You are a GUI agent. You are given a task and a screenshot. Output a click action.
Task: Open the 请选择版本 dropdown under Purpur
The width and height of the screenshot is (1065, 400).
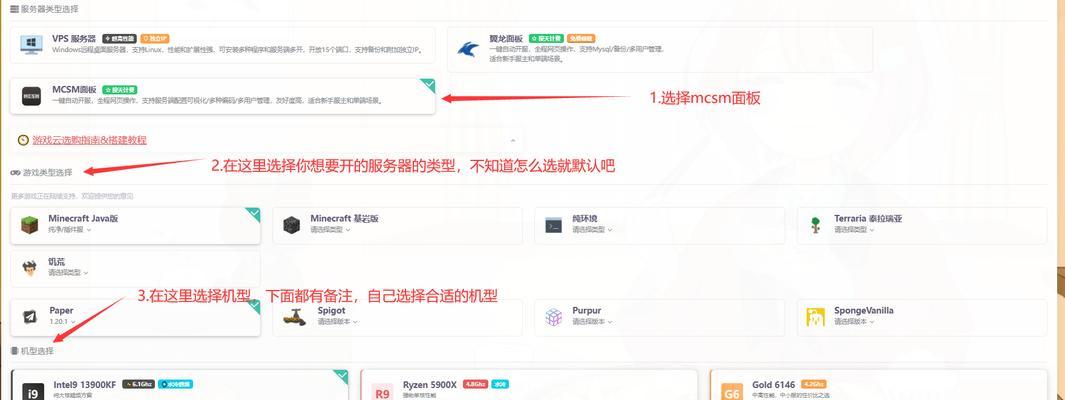pyautogui.click(x=592, y=321)
